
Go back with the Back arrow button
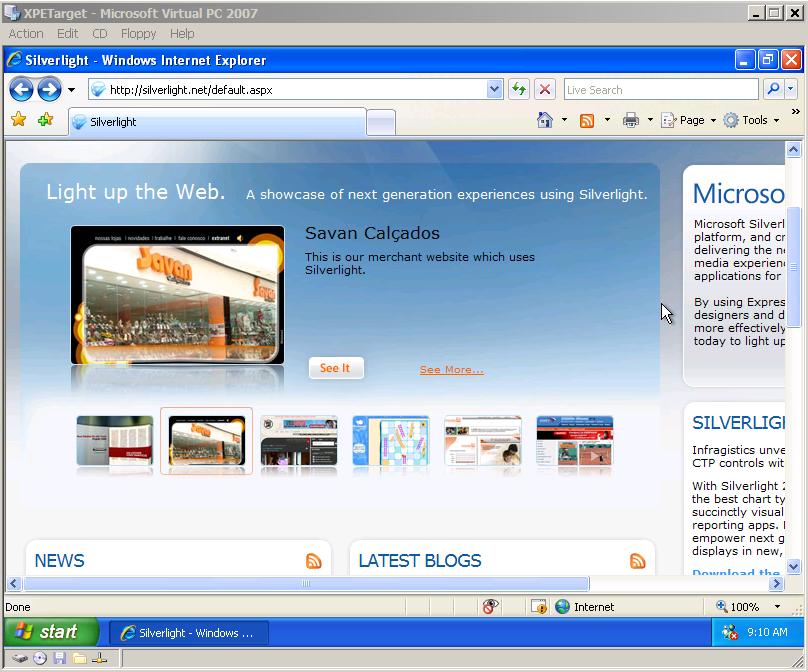click(21, 90)
